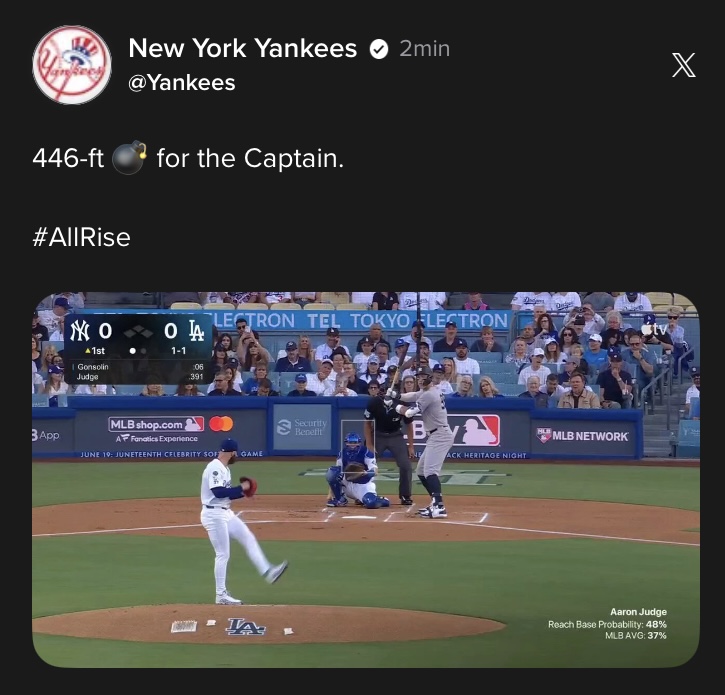Click the tweet text '446-ft for the Captain'
The width and height of the screenshot is (725, 695).
(188, 158)
